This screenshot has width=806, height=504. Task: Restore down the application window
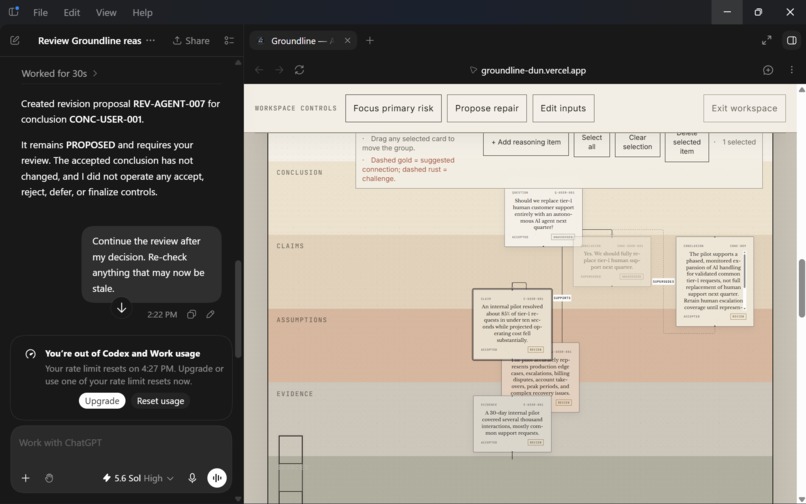click(x=758, y=12)
